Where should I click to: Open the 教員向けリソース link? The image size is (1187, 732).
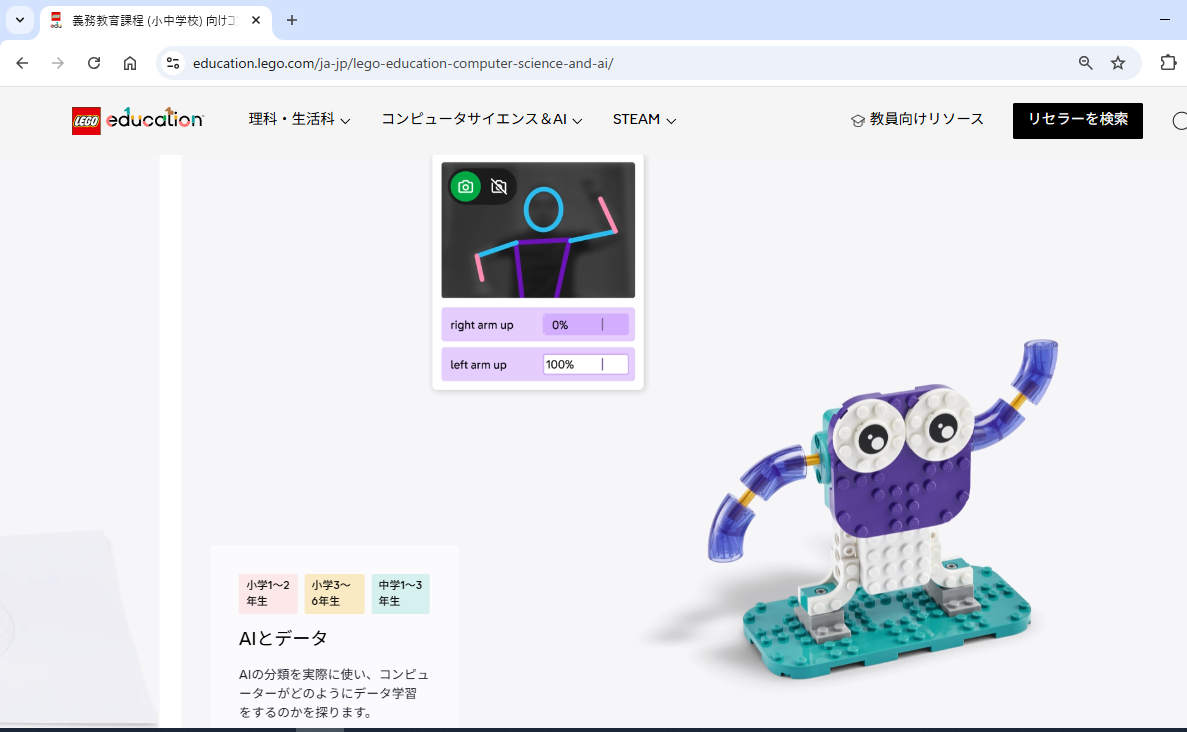pos(917,120)
